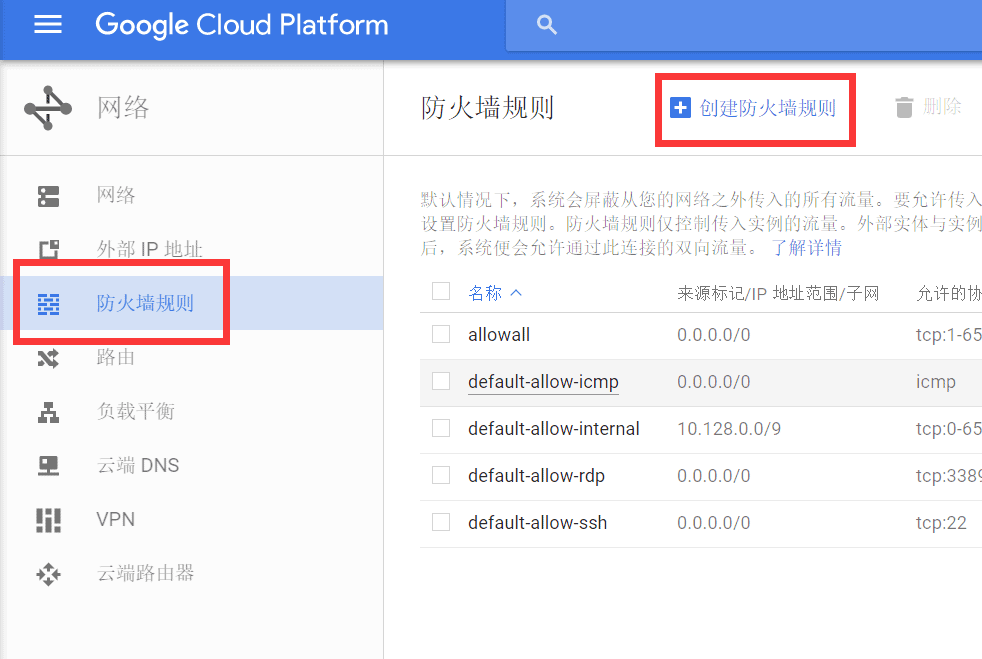This screenshot has width=982, height=659.
Task: Click the networking section logo icon
Action: click(48, 108)
